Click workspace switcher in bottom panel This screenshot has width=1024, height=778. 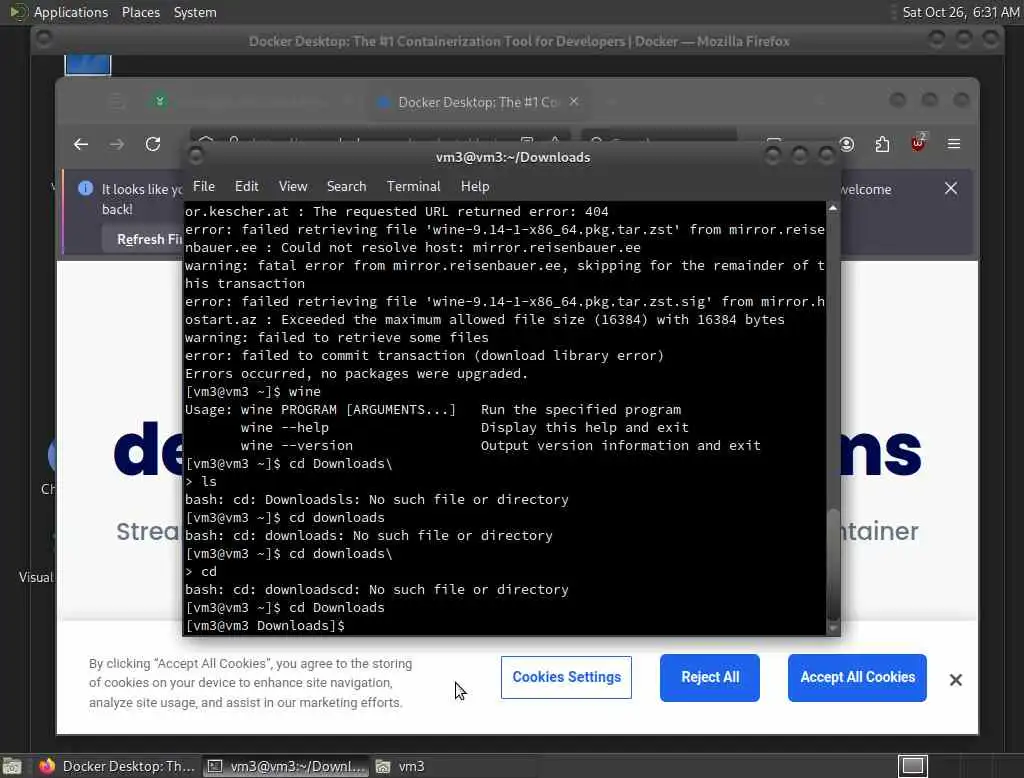912,766
